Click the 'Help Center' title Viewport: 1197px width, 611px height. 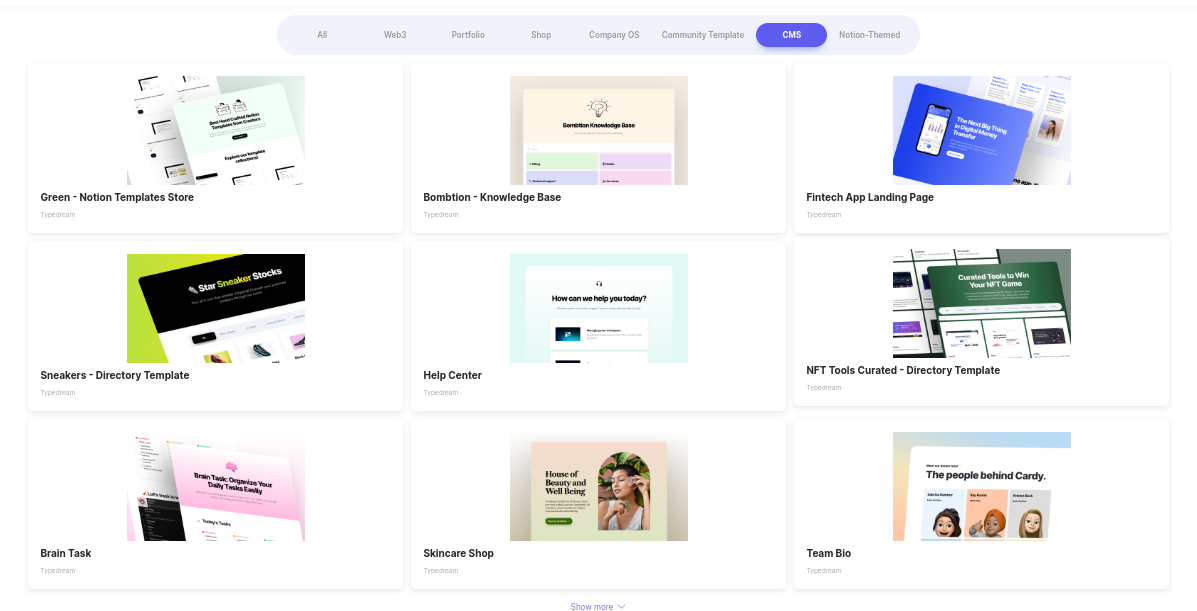point(453,375)
